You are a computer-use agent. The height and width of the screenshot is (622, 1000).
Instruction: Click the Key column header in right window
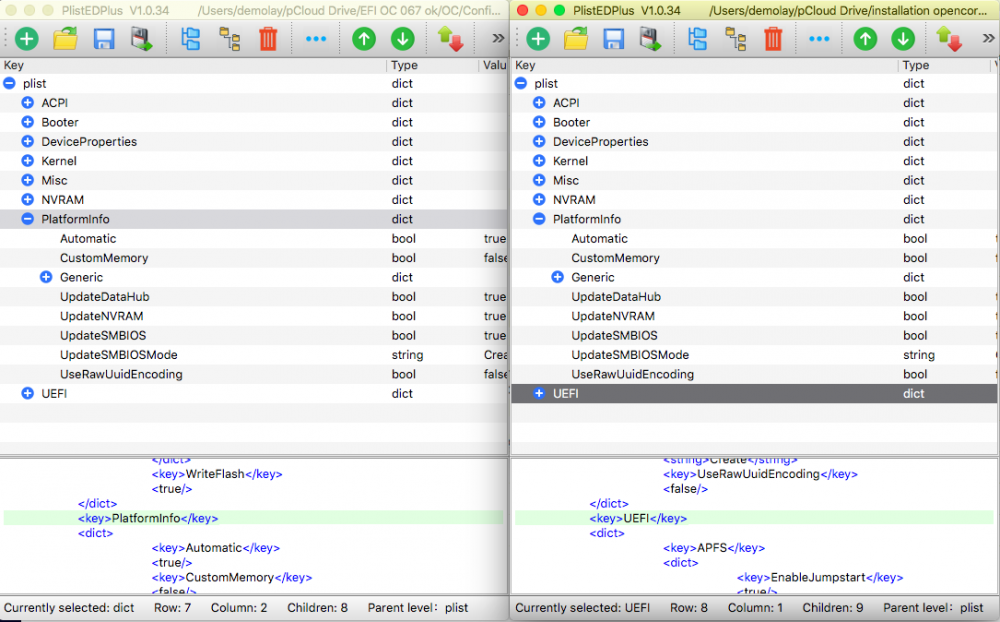point(704,65)
